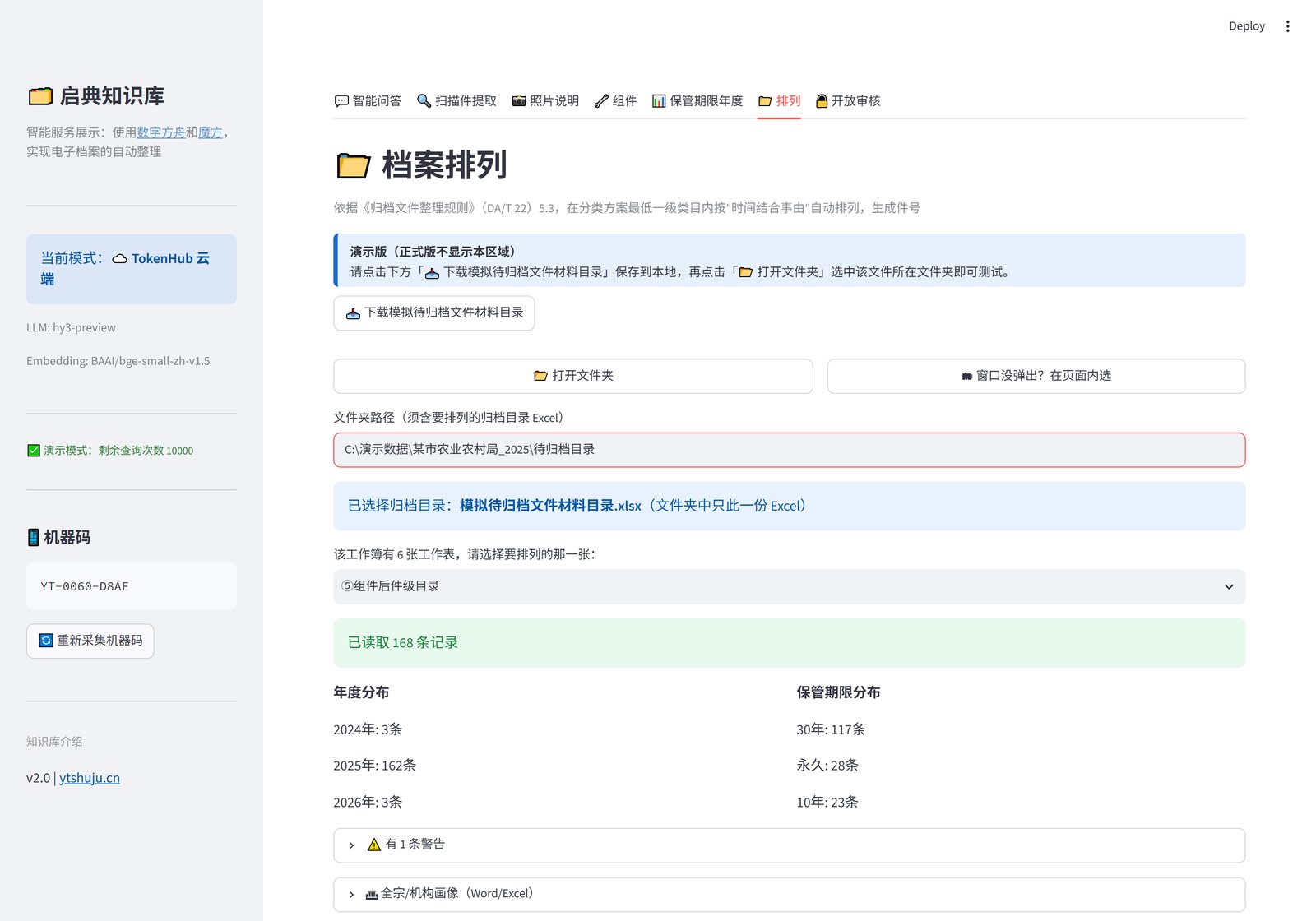The width and height of the screenshot is (1316, 921).
Task: Click the active 排列 tab
Action: coord(779,101)
